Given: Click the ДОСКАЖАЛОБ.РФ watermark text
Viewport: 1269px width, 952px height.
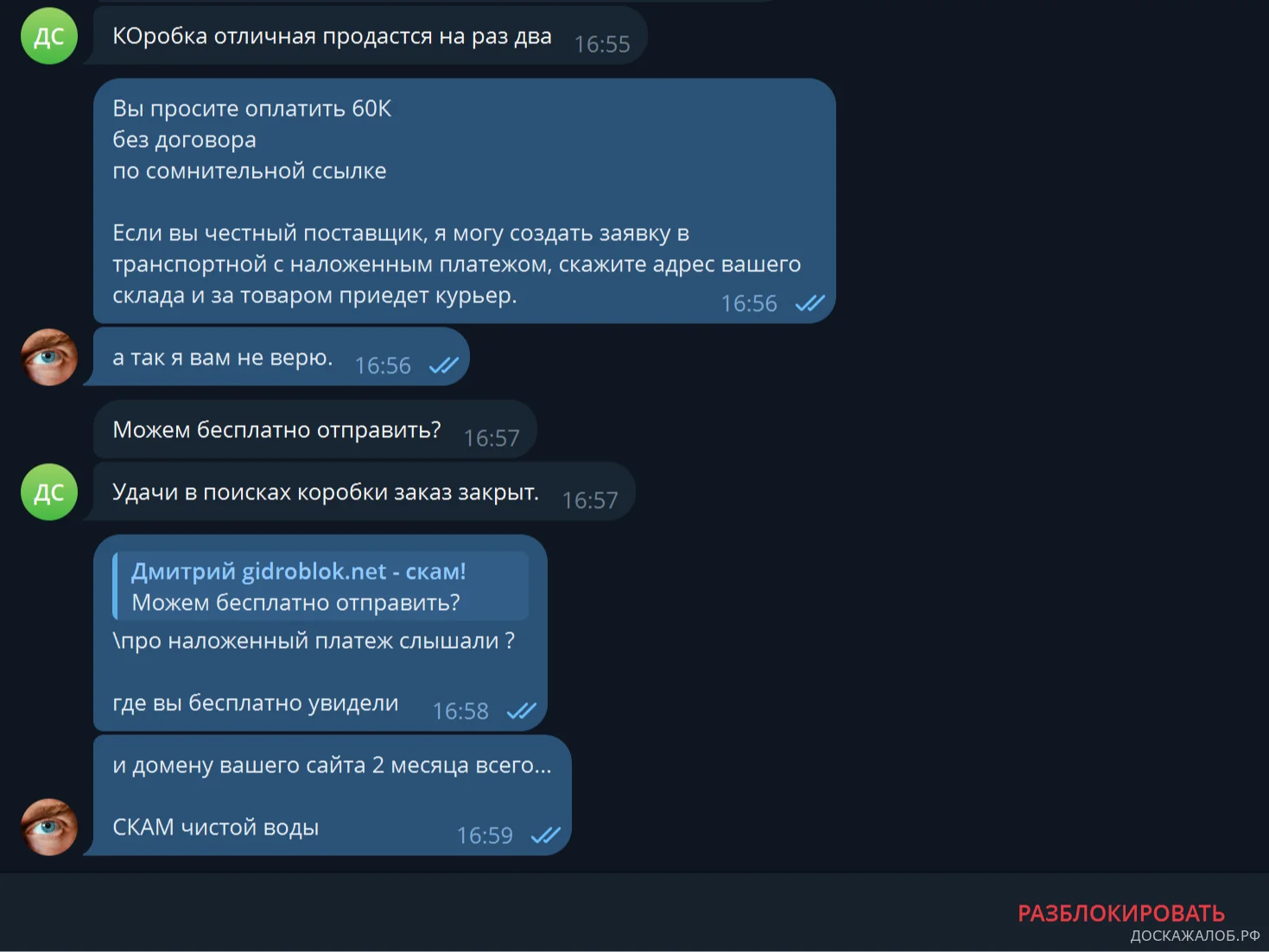Looking at the screenshot, I should coord(1195,936).
